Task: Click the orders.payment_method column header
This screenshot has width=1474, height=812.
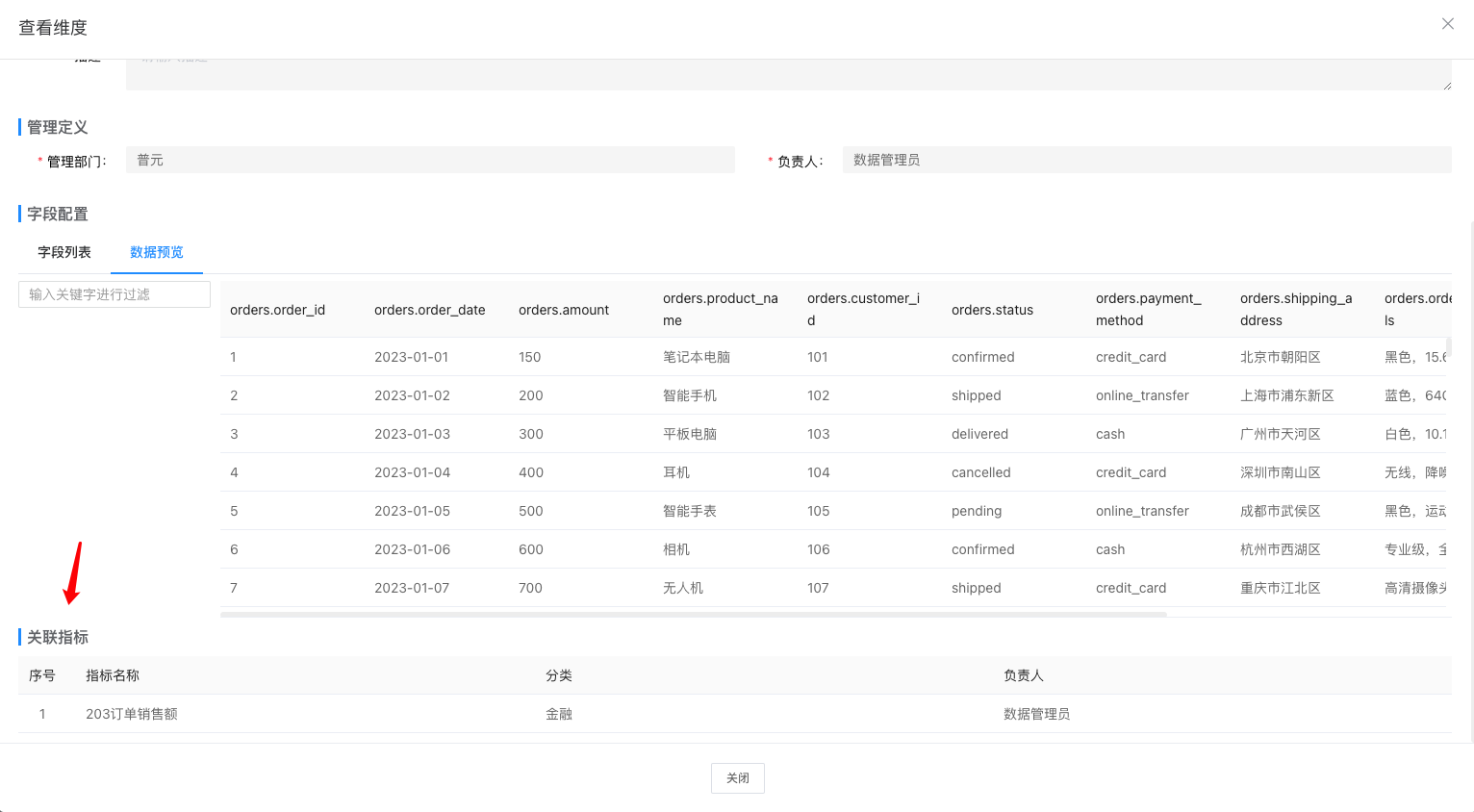Action: 1148,309
